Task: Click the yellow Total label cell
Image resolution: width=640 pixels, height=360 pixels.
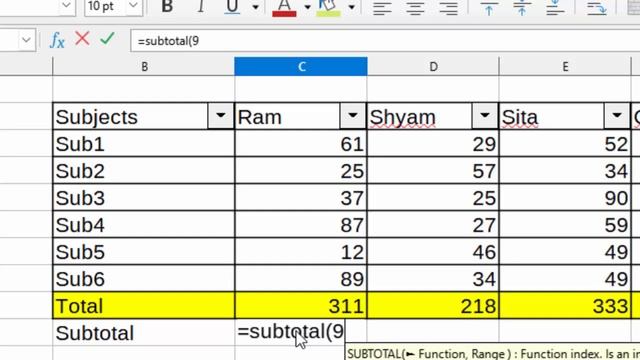Action: coord(144,305)
